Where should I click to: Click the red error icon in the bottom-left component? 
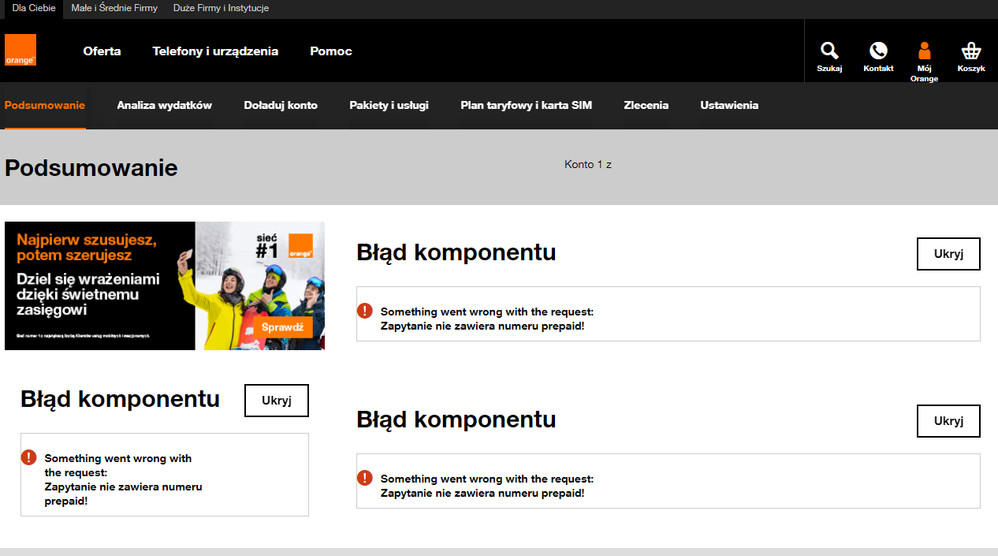tap(29, 458)
